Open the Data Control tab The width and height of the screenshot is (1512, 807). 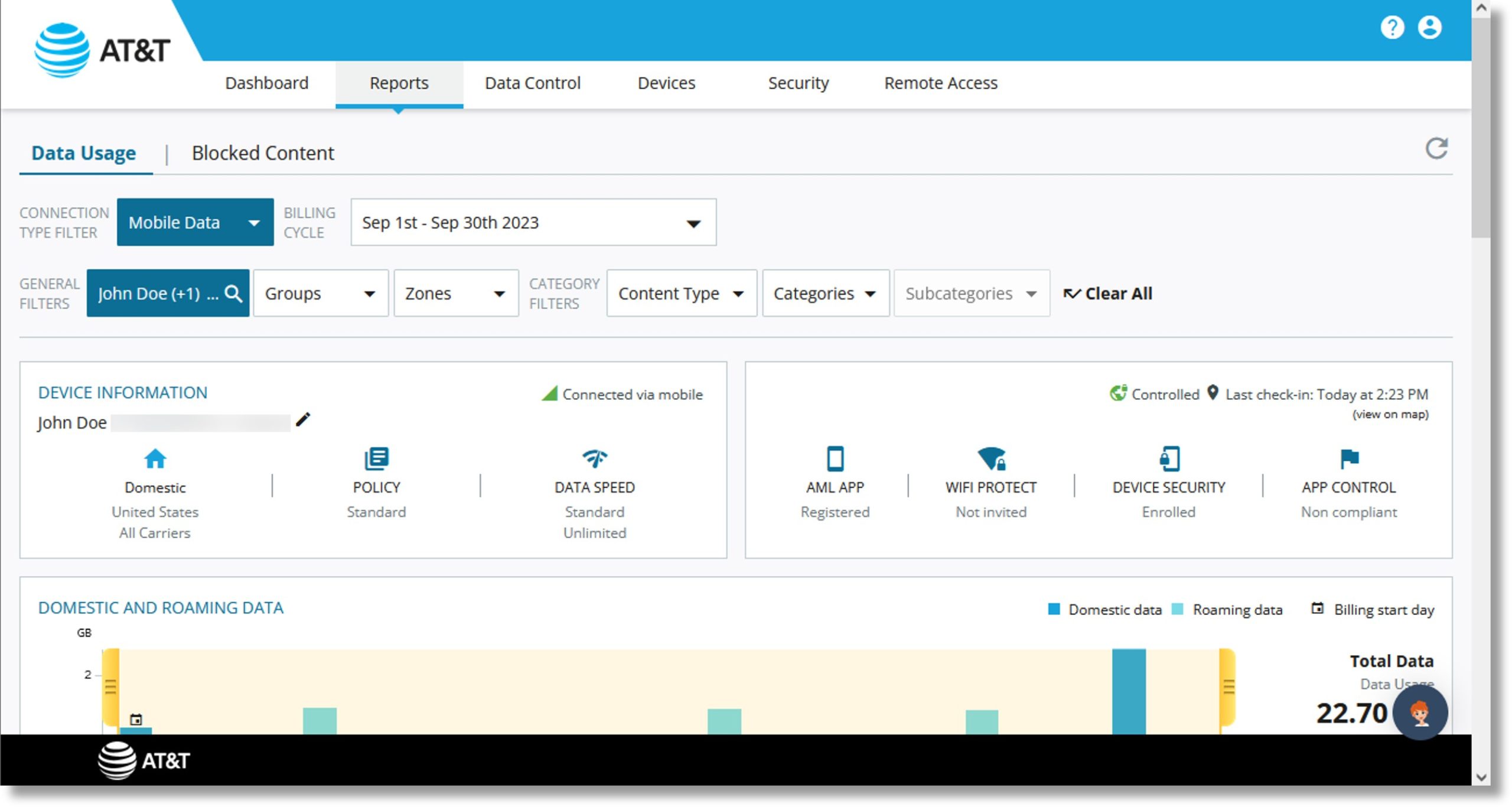coord(532,83)
